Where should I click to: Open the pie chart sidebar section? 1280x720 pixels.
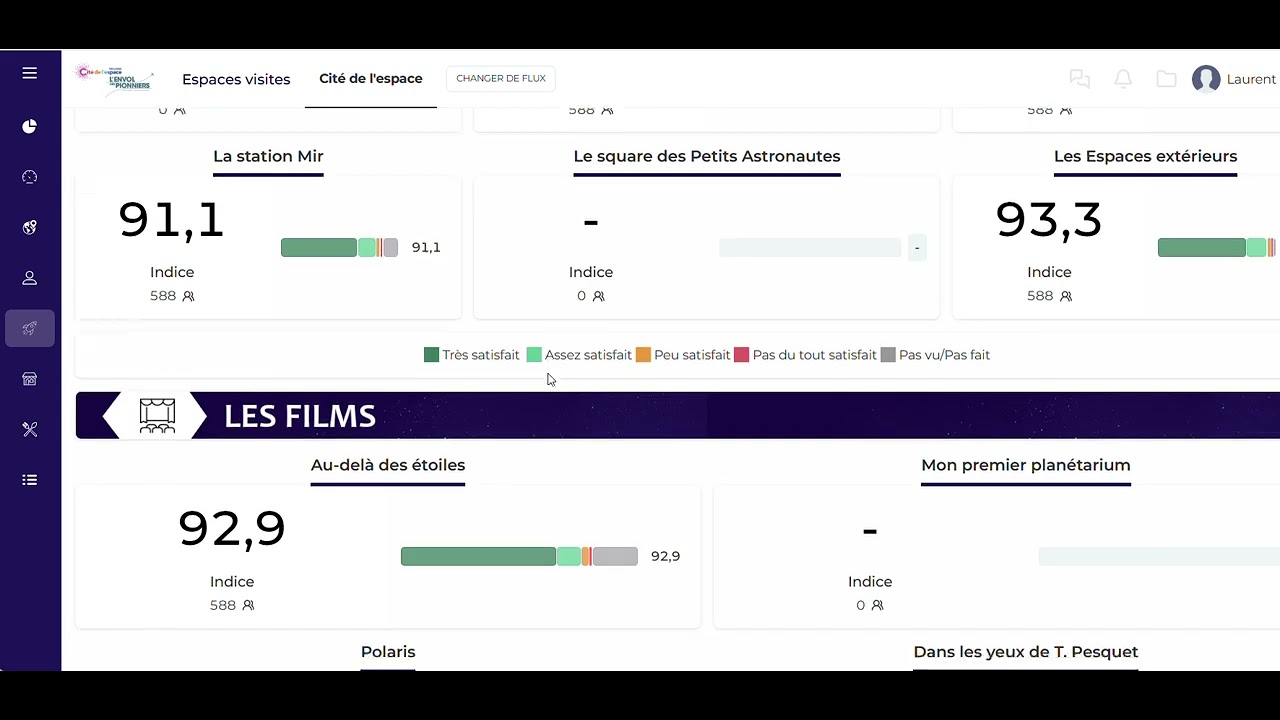tap(30, 126)
